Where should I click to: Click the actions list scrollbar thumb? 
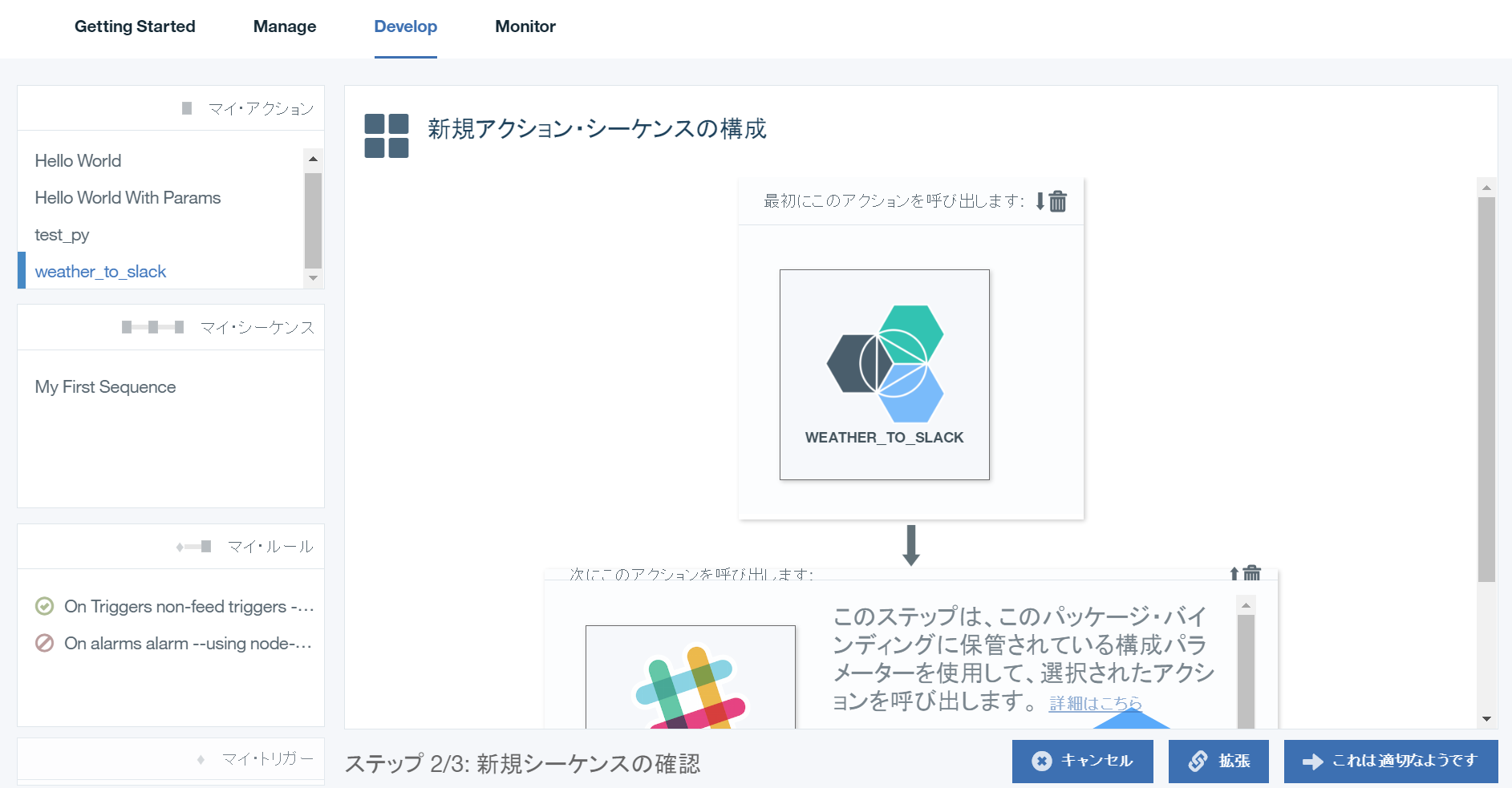pos(314,220)
